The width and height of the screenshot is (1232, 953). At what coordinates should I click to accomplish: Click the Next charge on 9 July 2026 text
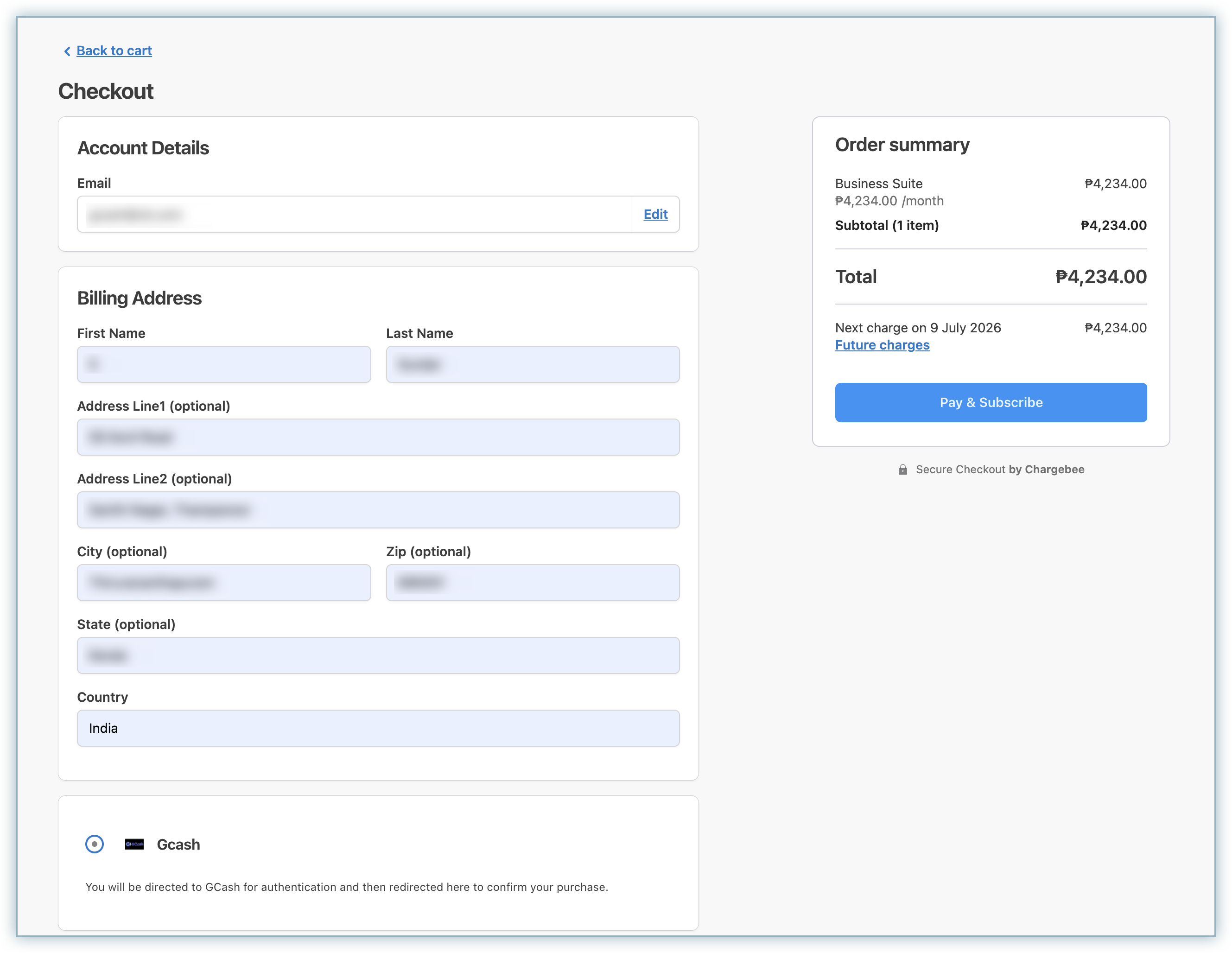click(x=918, y=328)
